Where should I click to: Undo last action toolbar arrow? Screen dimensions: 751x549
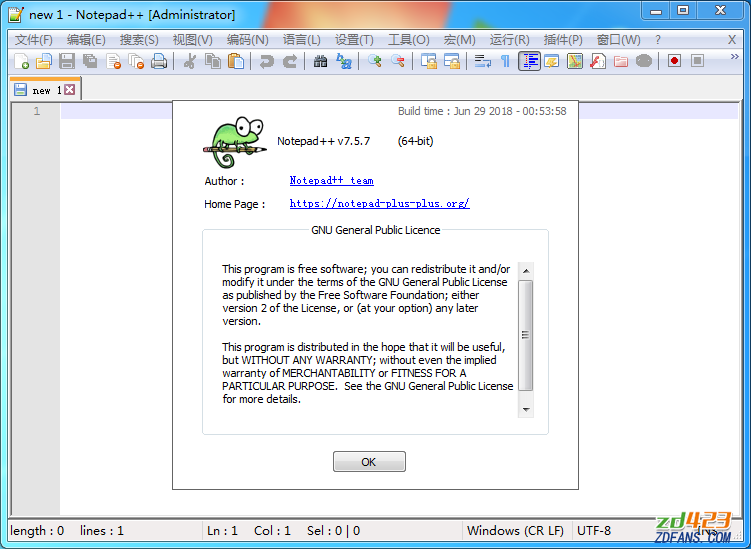click(266, 61)
